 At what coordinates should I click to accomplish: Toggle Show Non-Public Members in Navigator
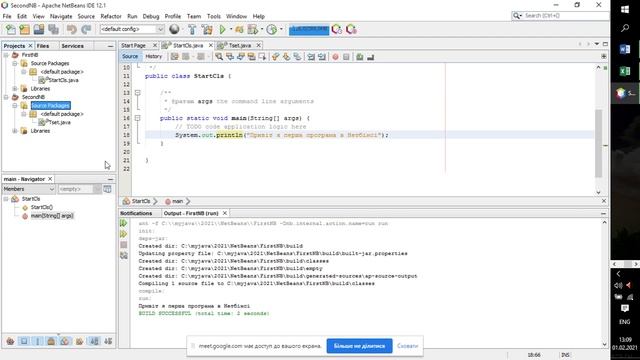pos(51,341)
